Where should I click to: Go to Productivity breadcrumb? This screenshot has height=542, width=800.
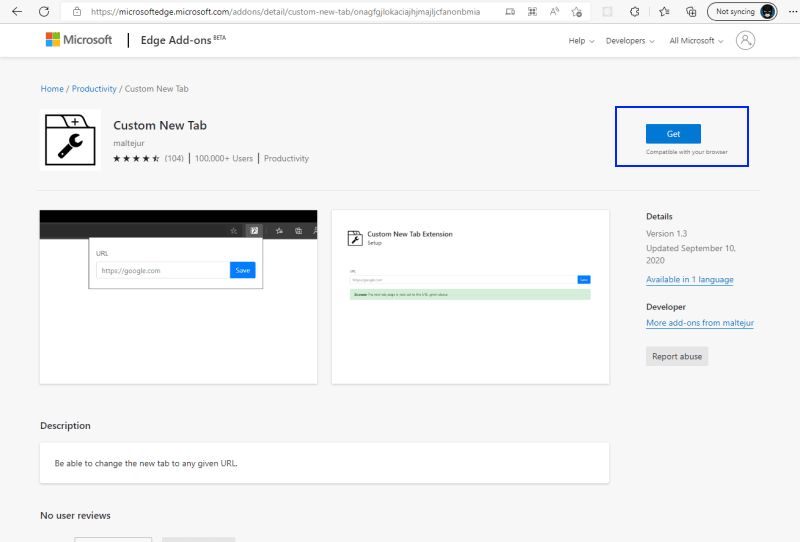[94, 89]
